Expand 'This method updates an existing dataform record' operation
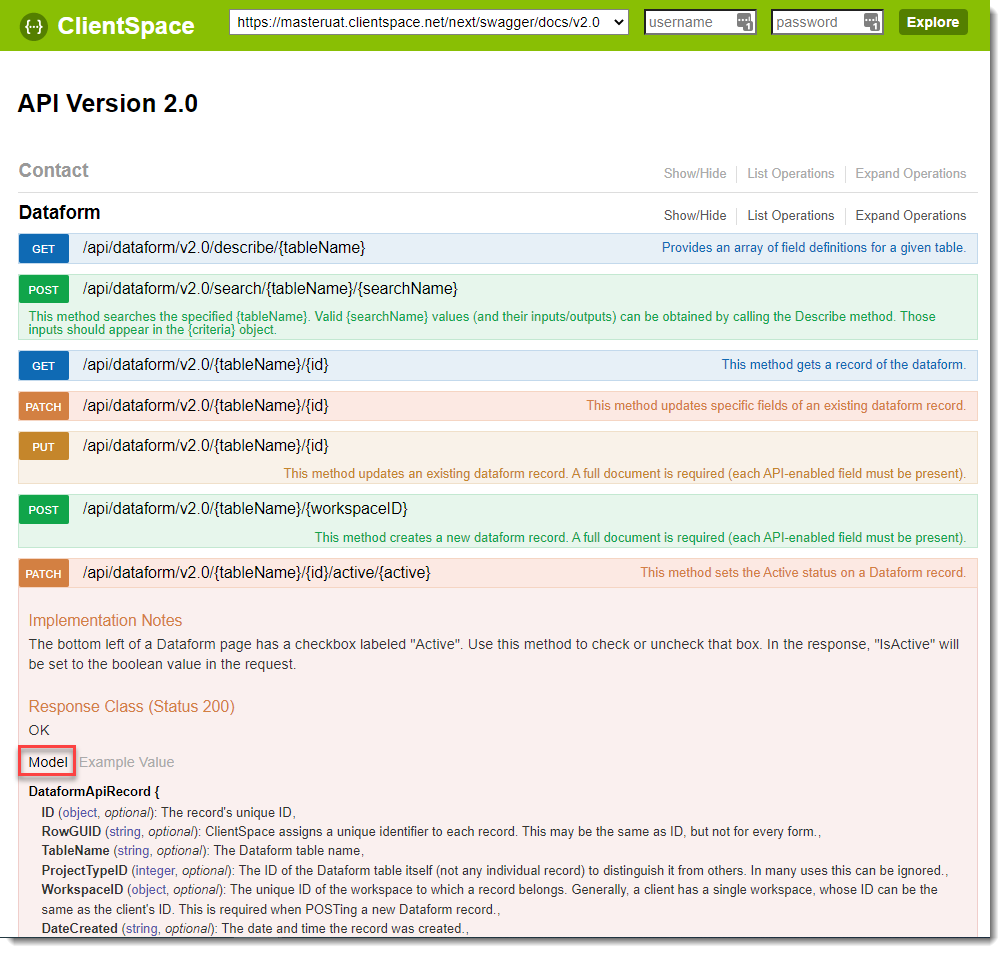Viewport: 1005px width, 953px height. pos(624,474)
